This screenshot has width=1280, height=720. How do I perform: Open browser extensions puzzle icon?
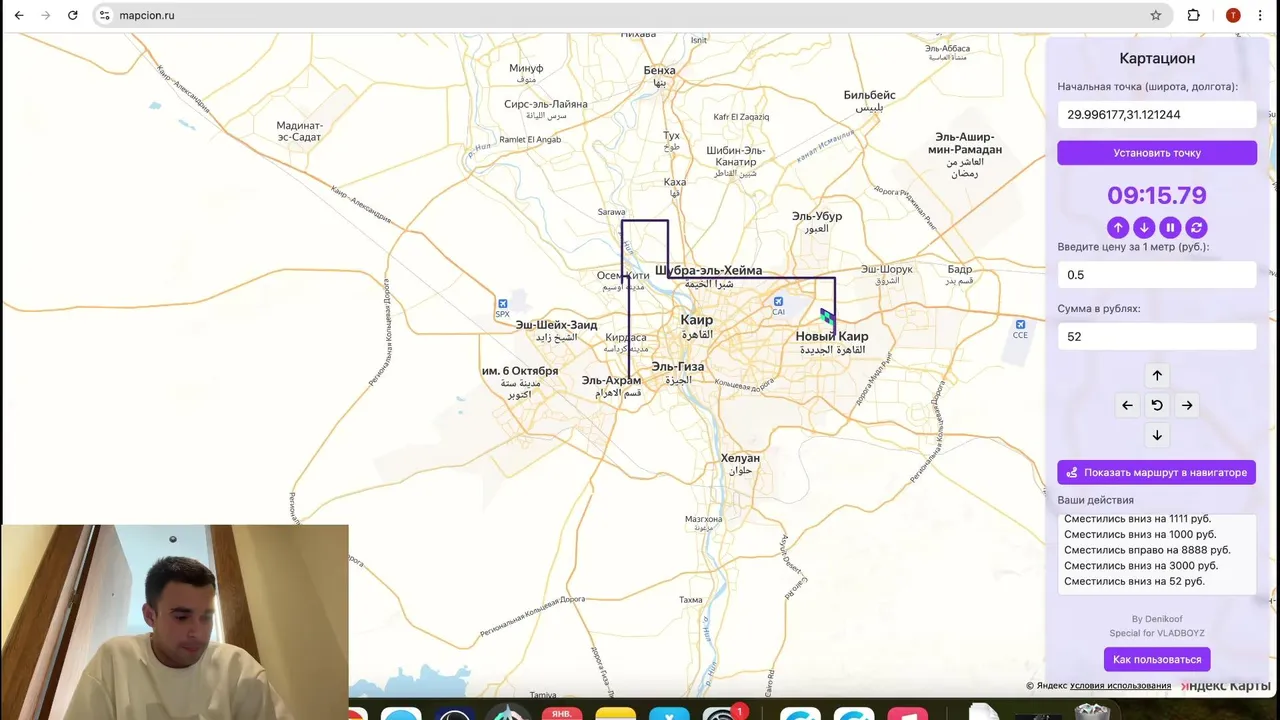pyautogui.click(x=1193, y=15)
